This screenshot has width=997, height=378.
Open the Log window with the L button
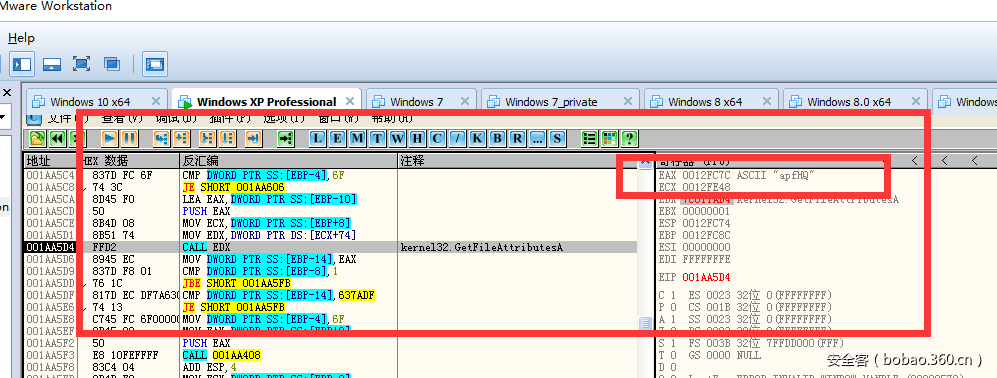(x=318, y=138)
